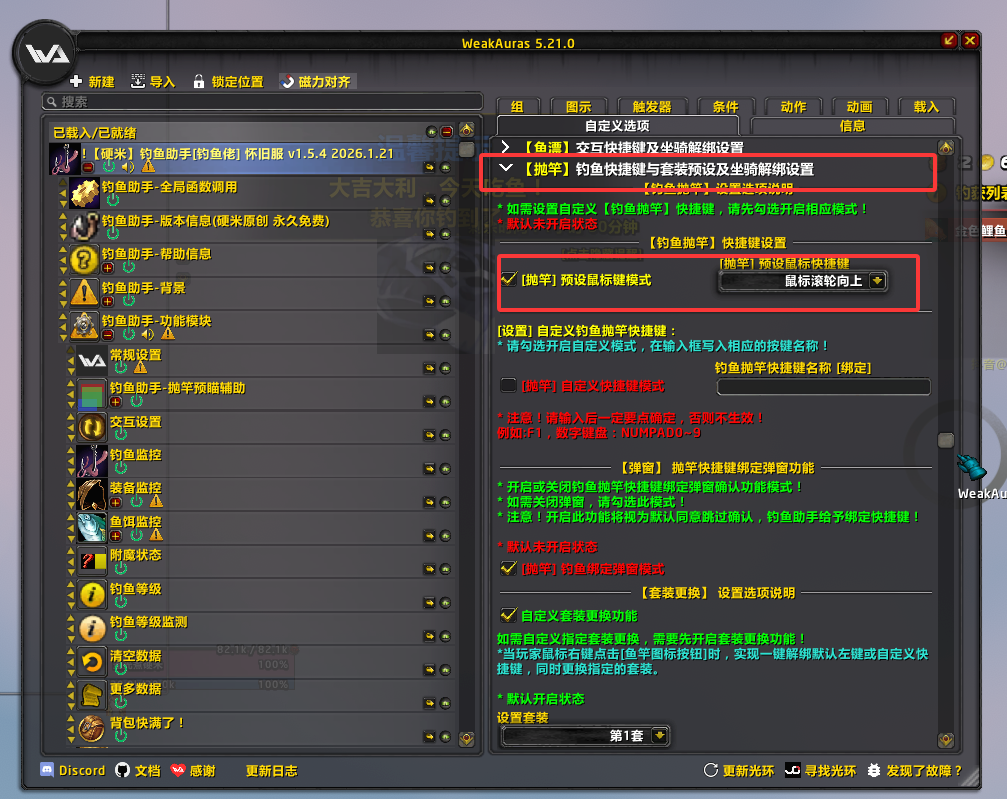This screenshot has height=799, width=1007.
Task: Toggle 磁力对齐 magnetic align button
Action: point(317,82)
